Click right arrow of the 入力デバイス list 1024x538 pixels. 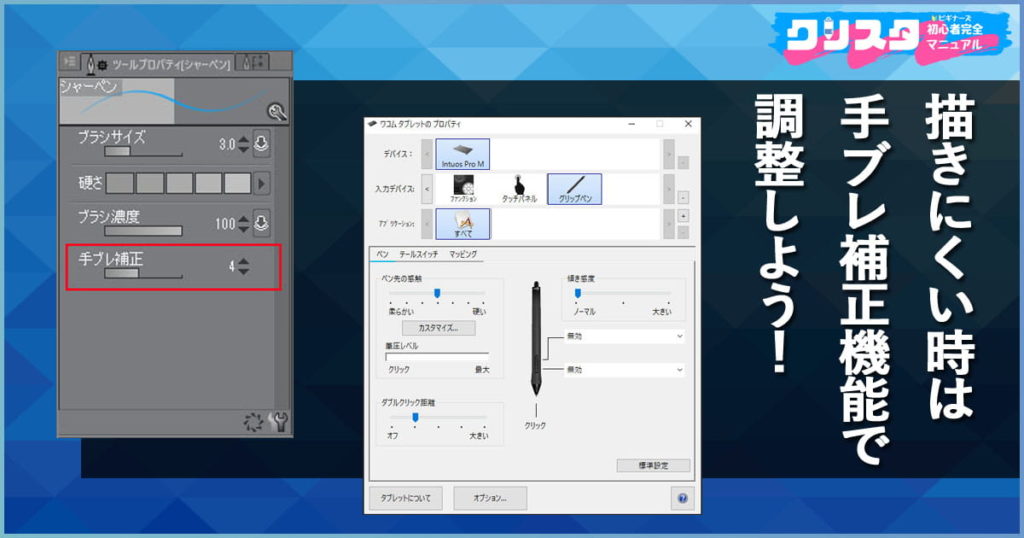(x=669, y=189)
